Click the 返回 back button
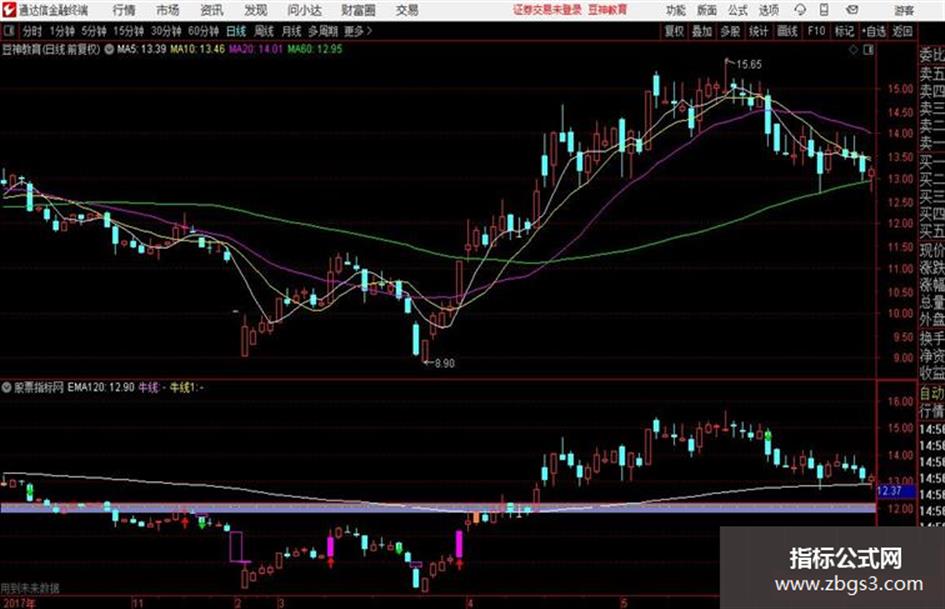The height and width of the screenshot is (609, 945). 902,31
